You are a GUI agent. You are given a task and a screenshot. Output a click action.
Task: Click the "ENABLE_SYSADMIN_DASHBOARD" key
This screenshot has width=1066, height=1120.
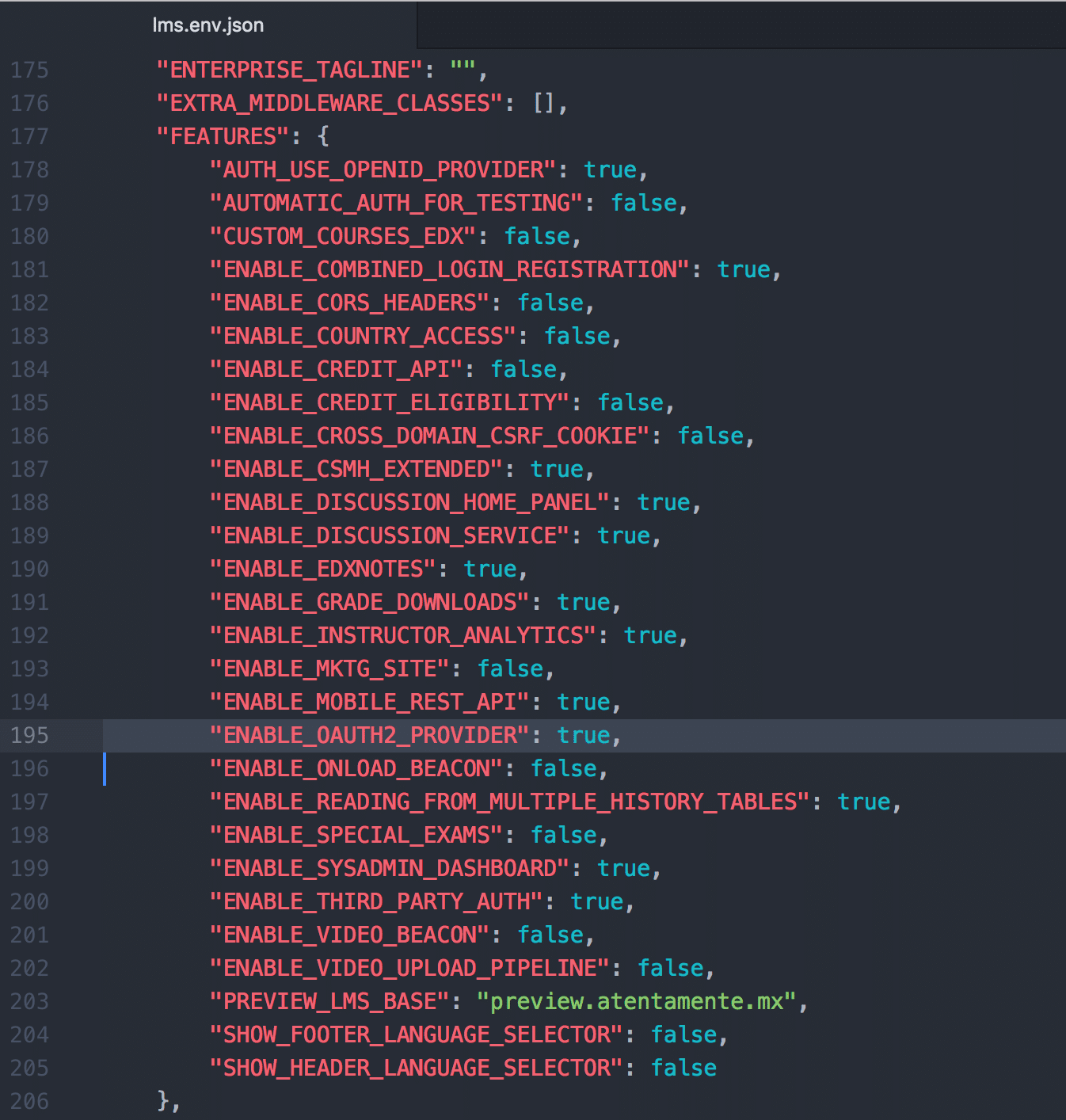390,868
